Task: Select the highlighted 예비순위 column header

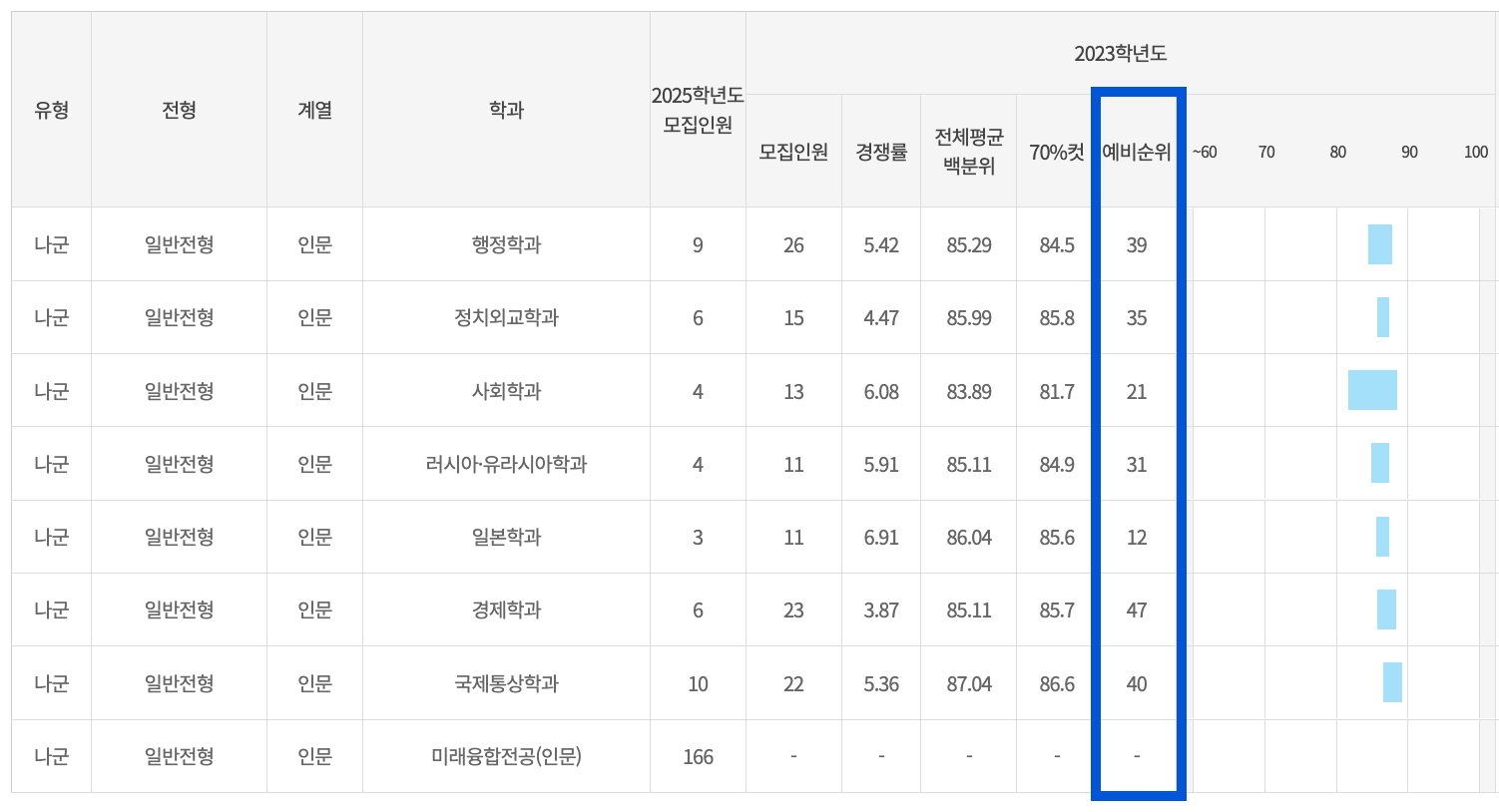Action: click(x=1137, y=153)
